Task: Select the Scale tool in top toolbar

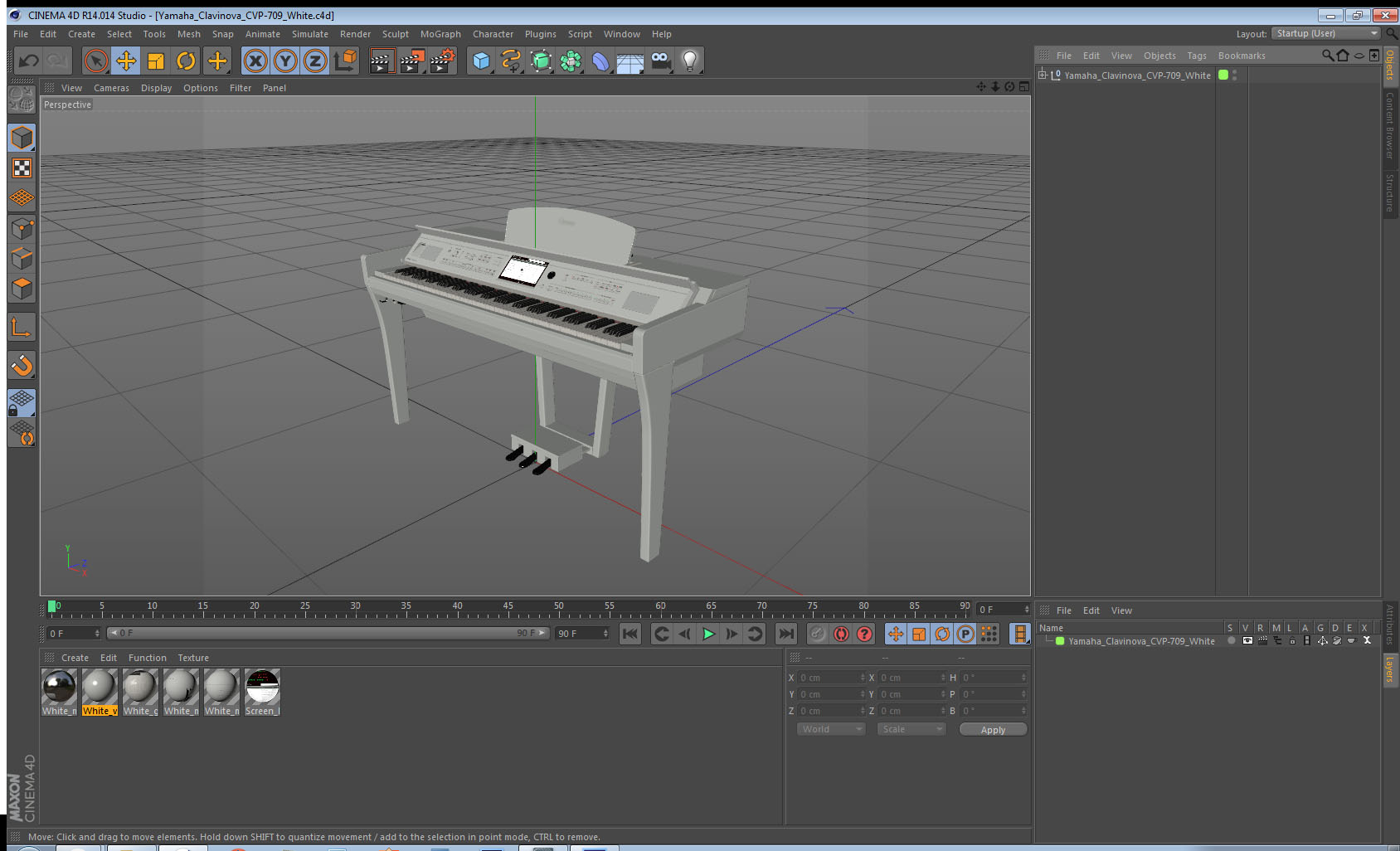Action: pyautogui.click(x=156, y=61)
